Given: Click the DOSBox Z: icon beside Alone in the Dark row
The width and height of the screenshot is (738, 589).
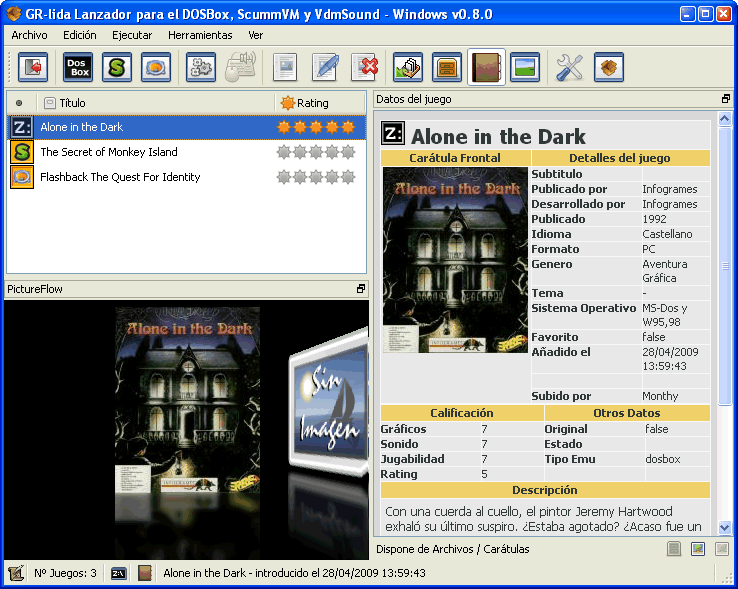Looking at the screenshot, I should click(22, 127).
